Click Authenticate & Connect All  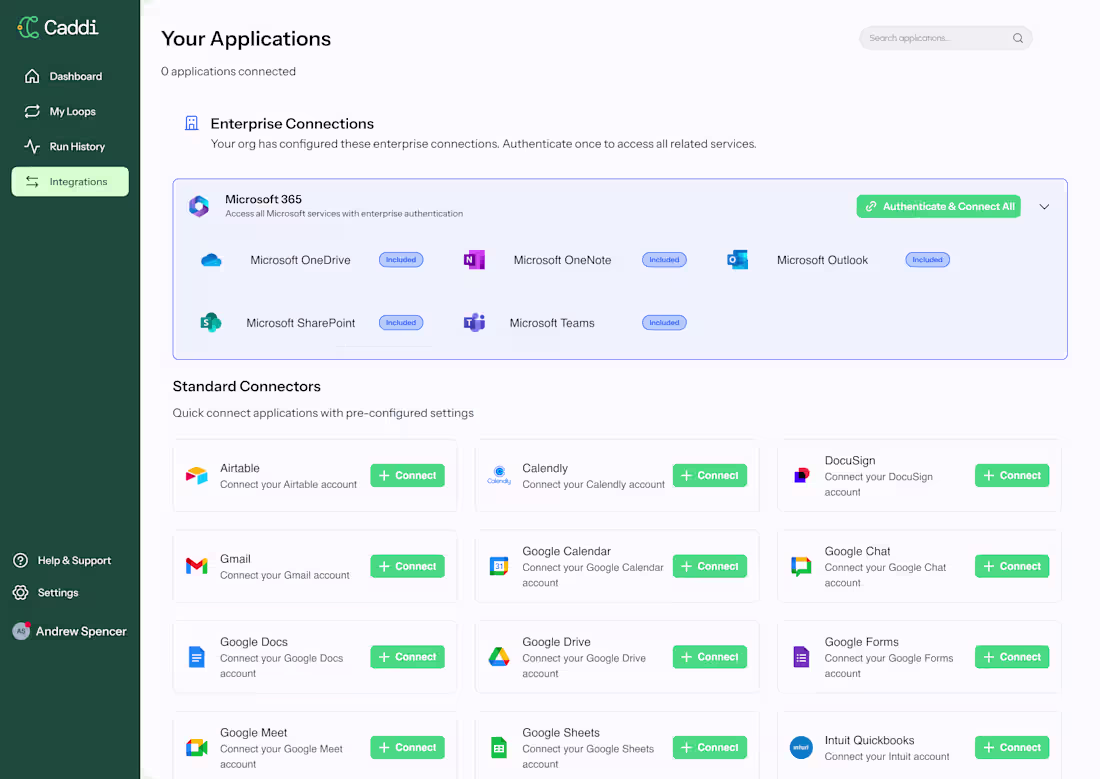[938, 206]
